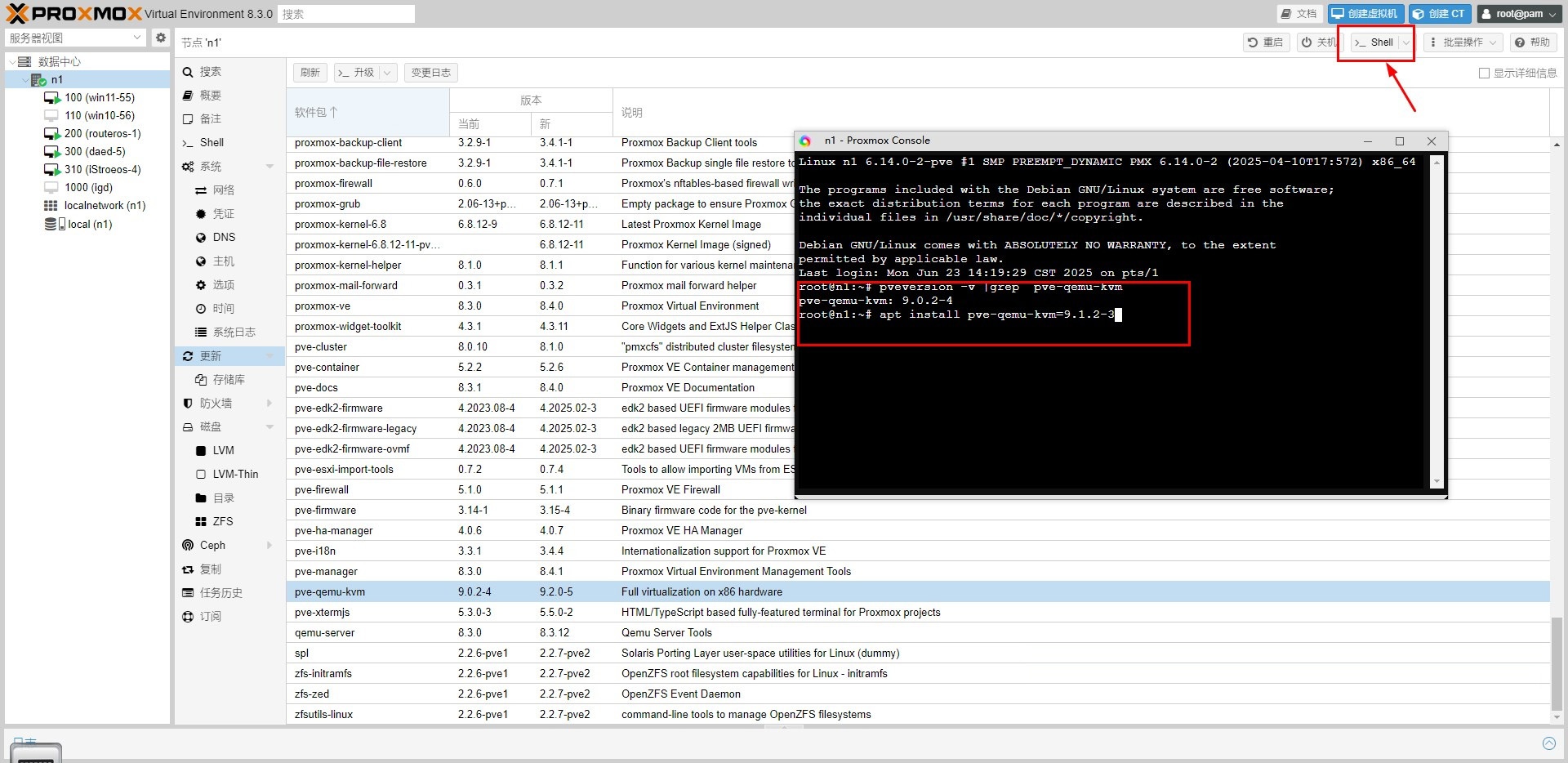Click the 刷新 refresh button
1568x763 pixels.
click(x=310, y=73)
